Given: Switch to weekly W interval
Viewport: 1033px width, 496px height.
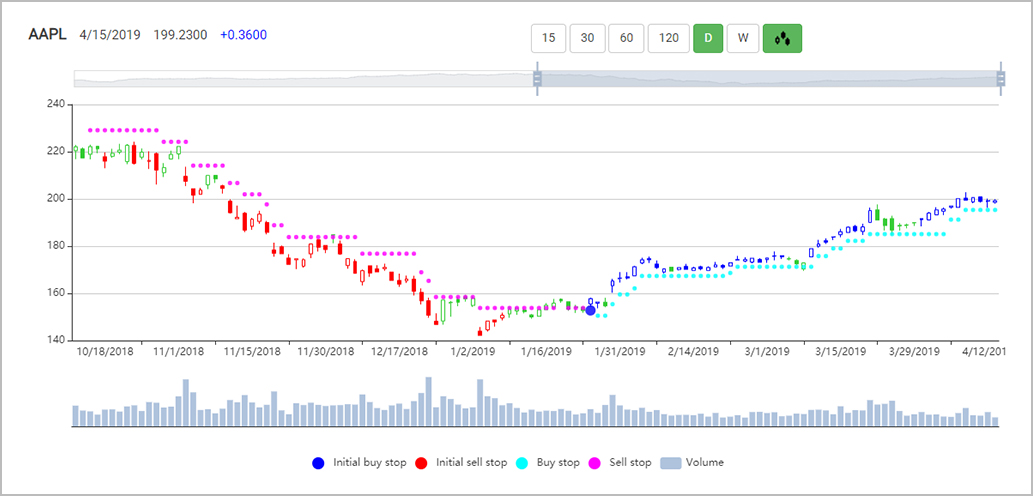Looking at the screenshot, I should tap(742, 39).
